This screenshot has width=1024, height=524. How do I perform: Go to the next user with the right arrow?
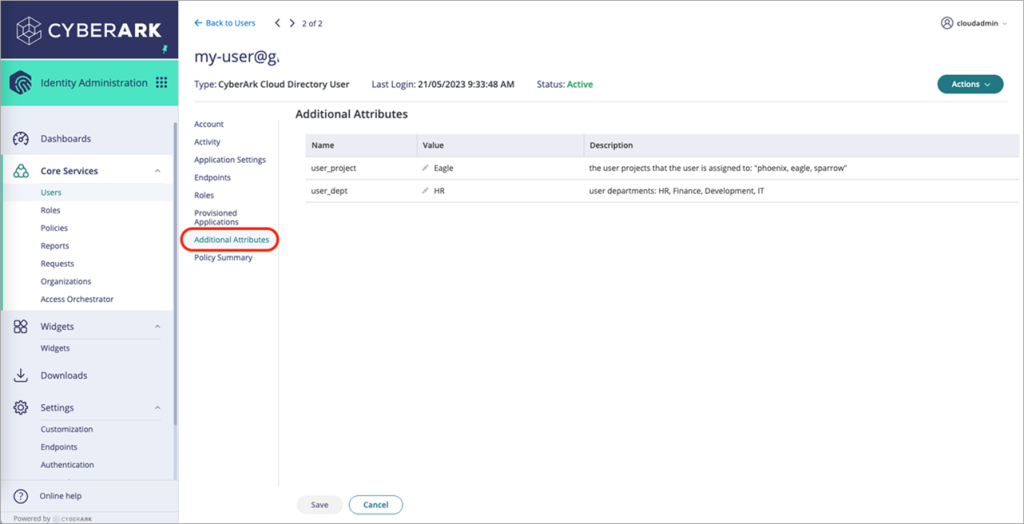tap(292, 23)
